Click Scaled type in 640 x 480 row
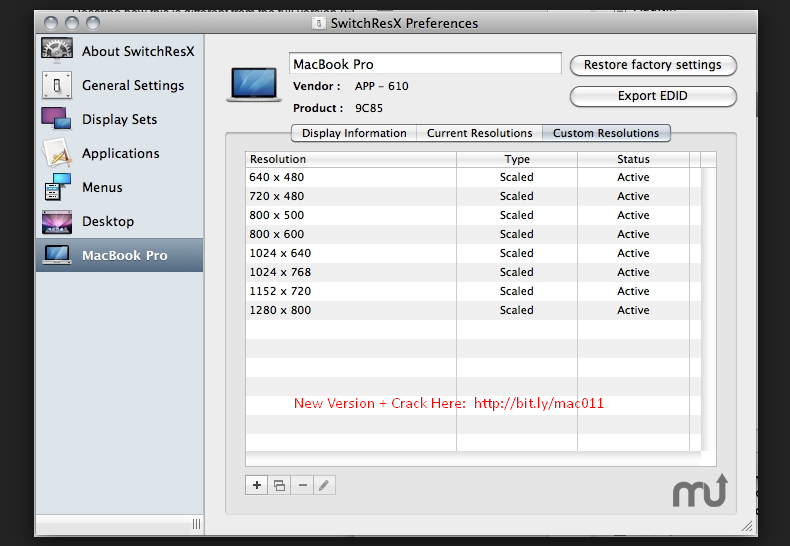 [x=516, y=177]
